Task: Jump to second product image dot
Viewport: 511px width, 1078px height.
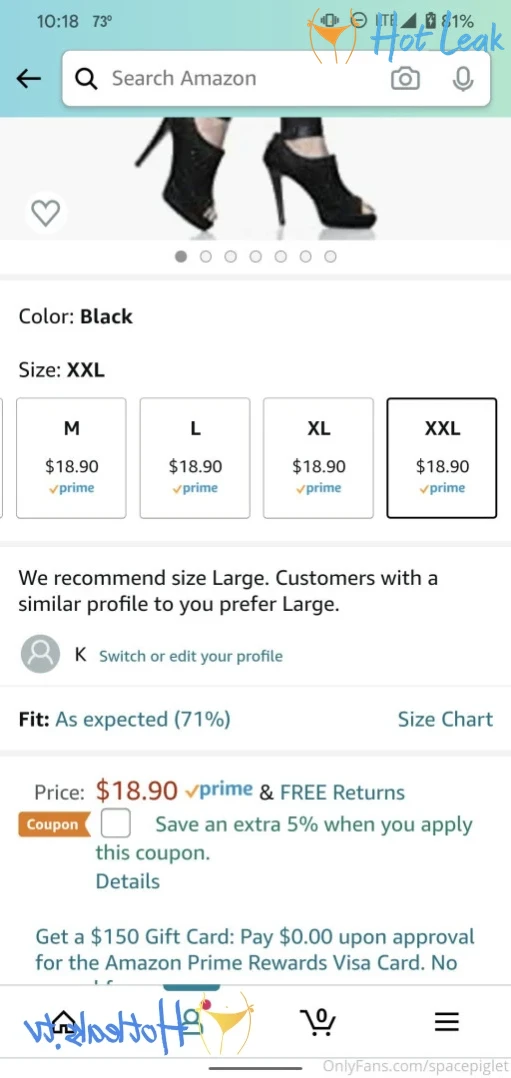Action: (x=206, y=256)
